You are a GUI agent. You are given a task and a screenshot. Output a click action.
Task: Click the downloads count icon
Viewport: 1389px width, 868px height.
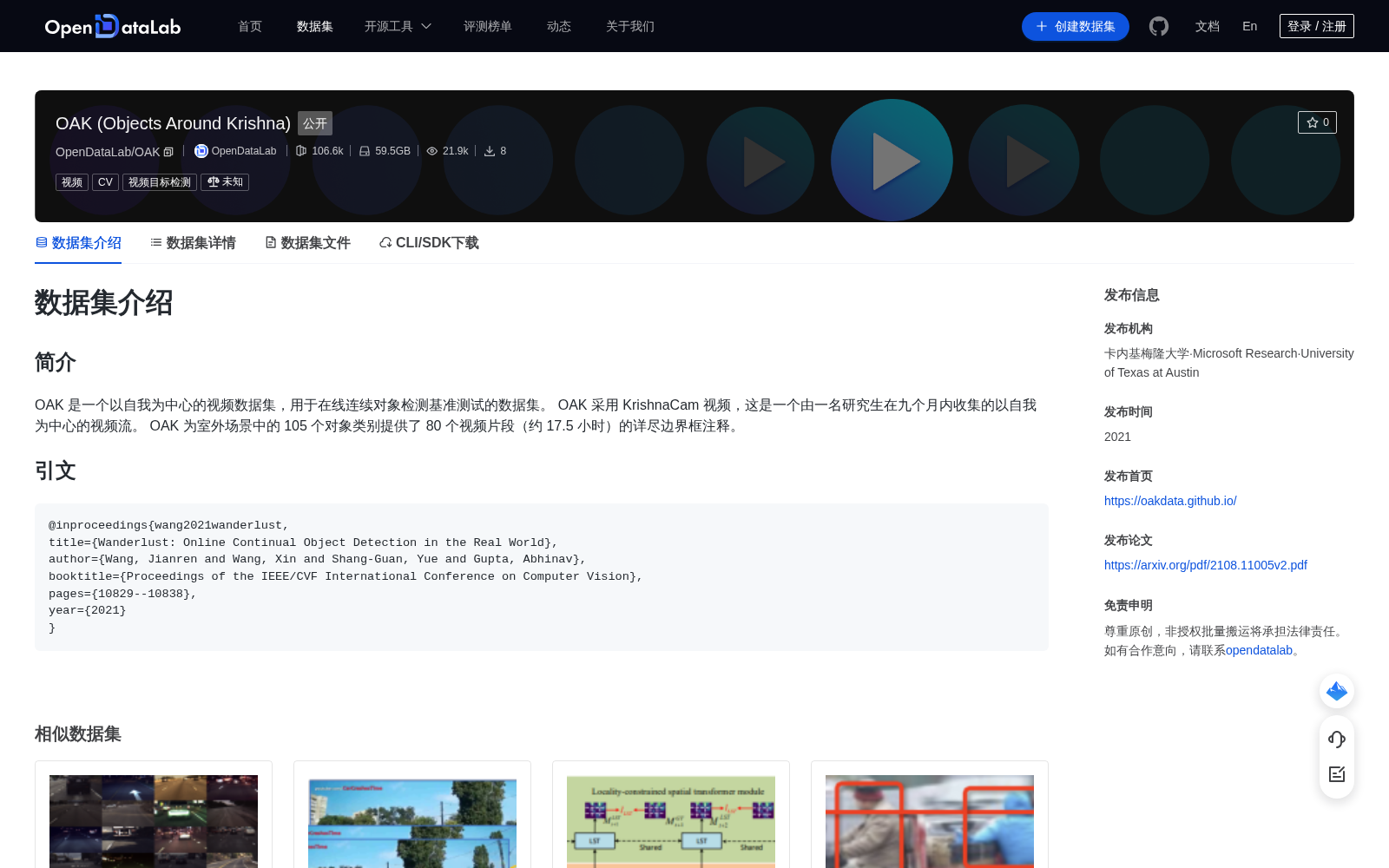point(490,151)
